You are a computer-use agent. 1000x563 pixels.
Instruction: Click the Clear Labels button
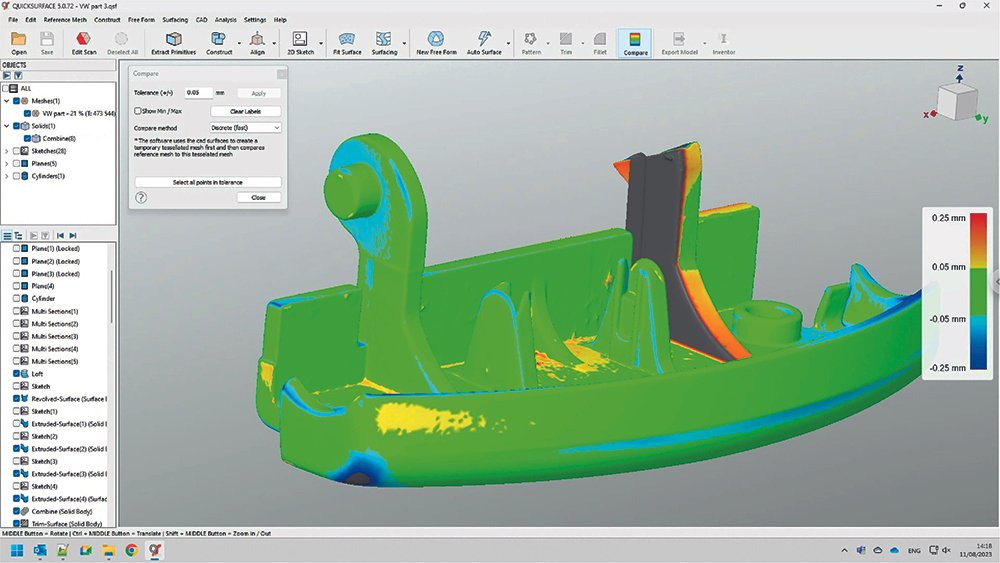pos(246,111)
